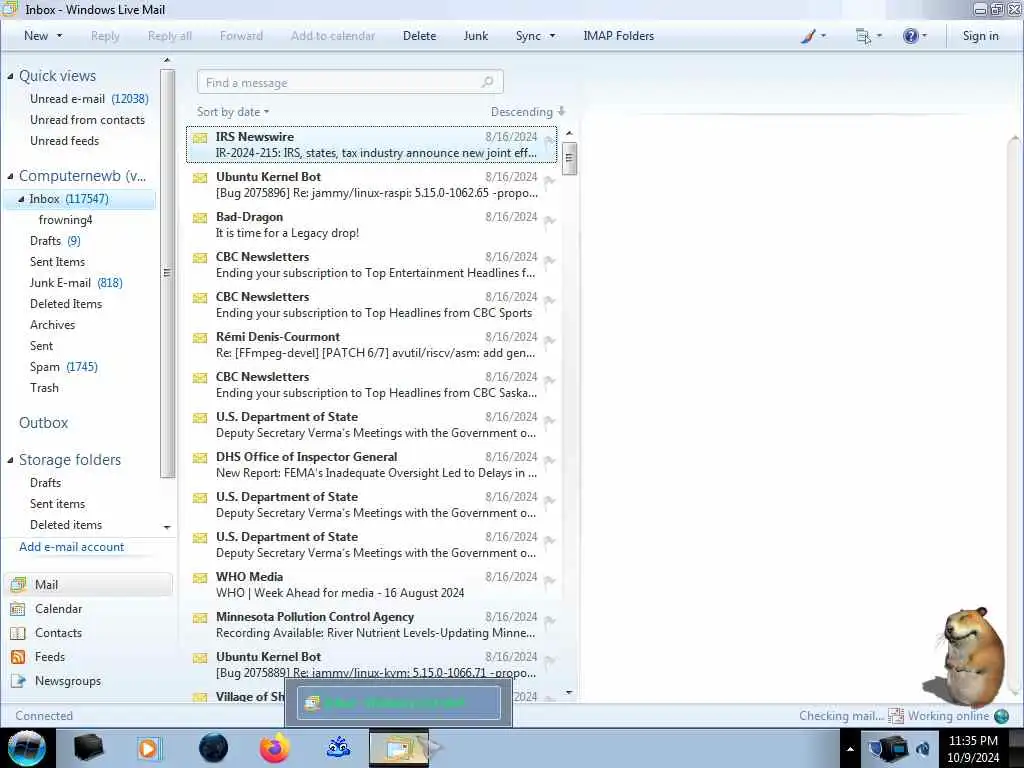The height and width of the screenshot is (768, 1024).
Task: Click the message list scroll down arrow
Action: pyautogui.click(x=569, y=692)
